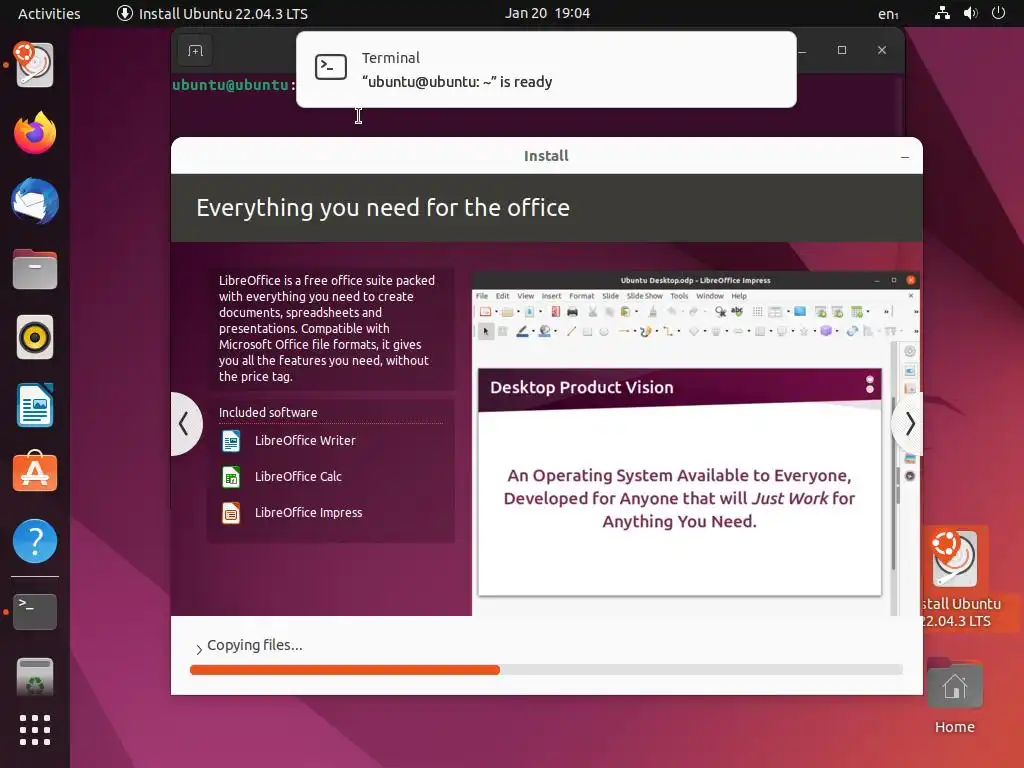Open LibreOffice Writer from the dock

tap(35, 405)
